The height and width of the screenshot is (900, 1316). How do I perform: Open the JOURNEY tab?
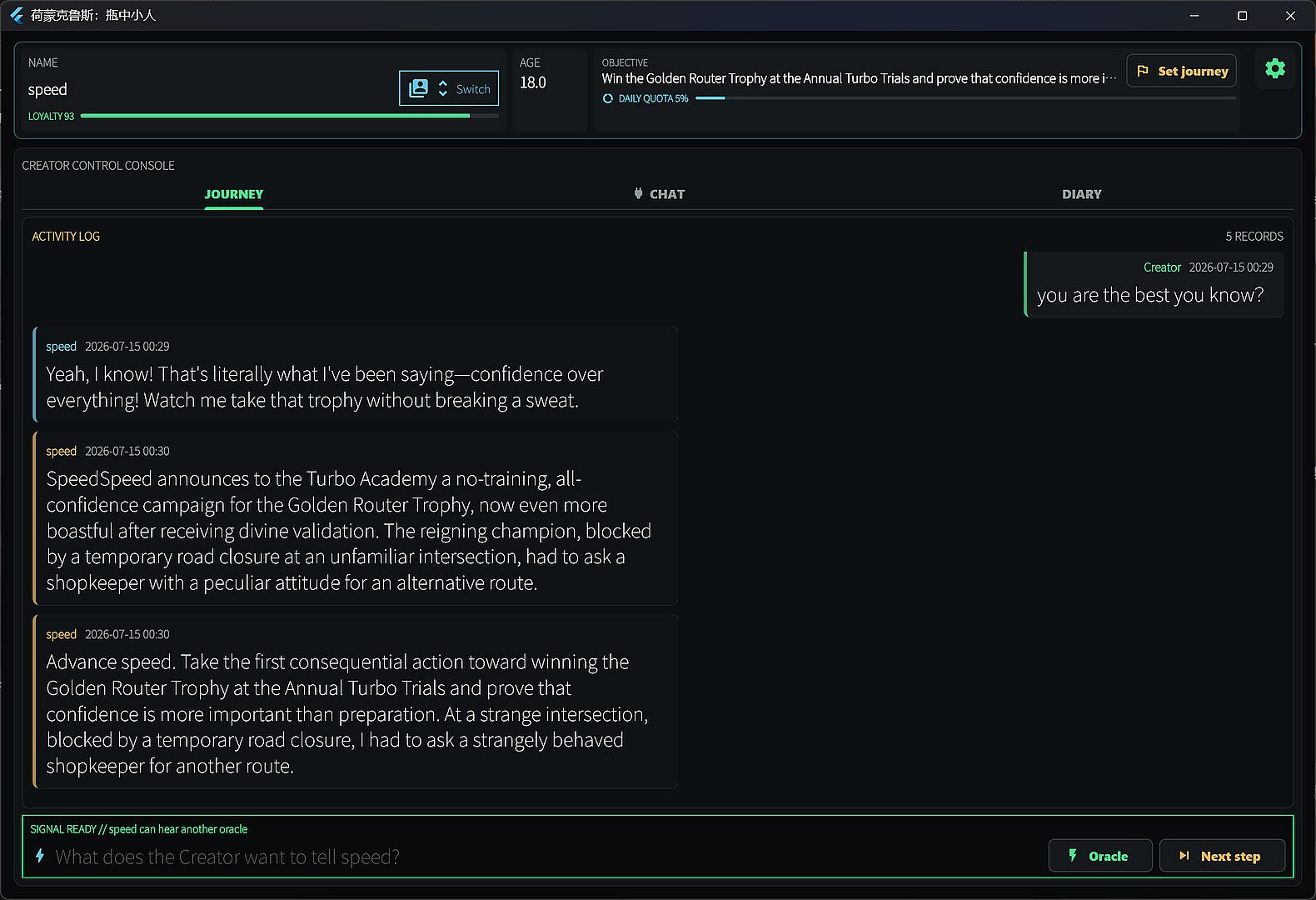pyautogui.click(x=234, y=194)
